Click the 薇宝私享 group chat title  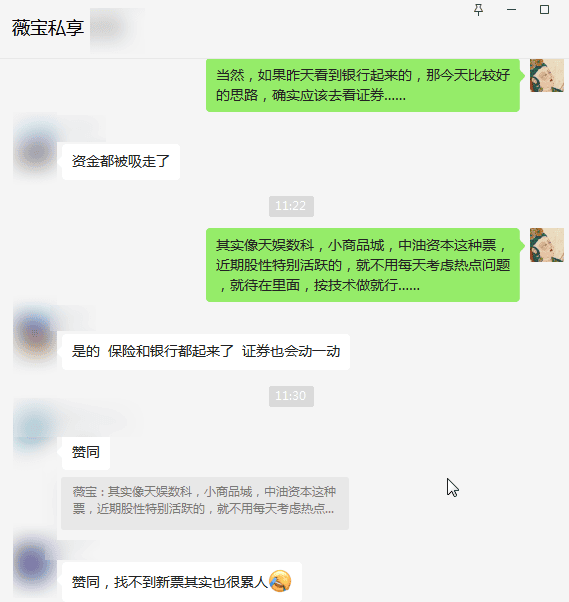(48, 28)
